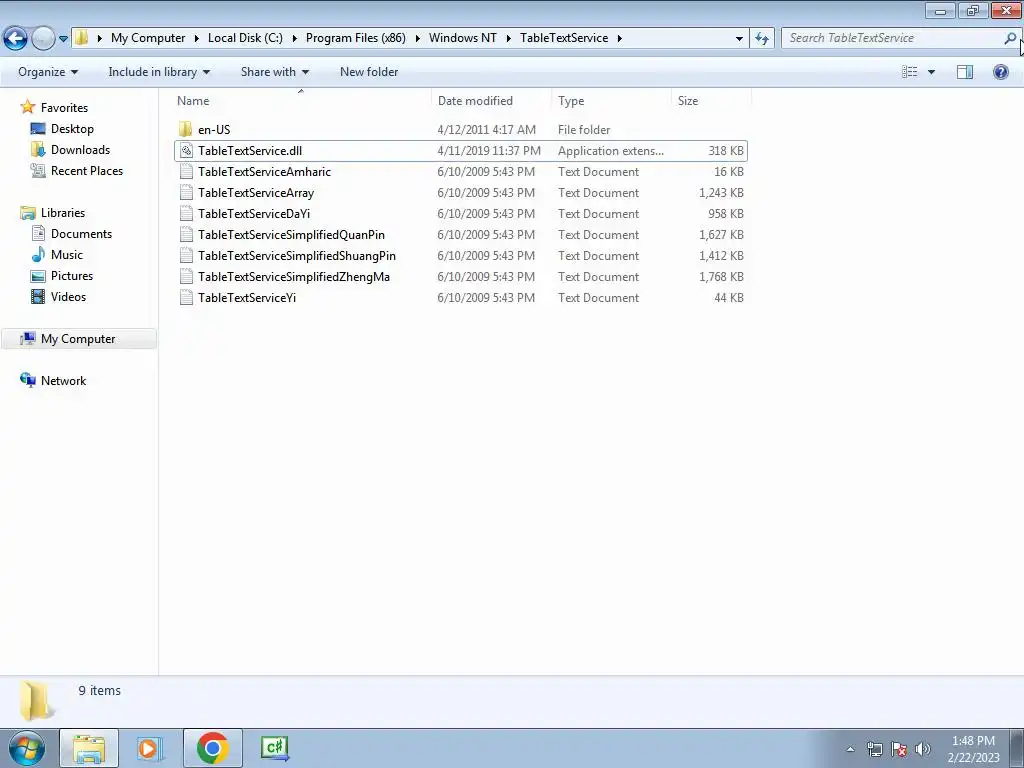Click the 1,768 KB size cell

point(721,277)
